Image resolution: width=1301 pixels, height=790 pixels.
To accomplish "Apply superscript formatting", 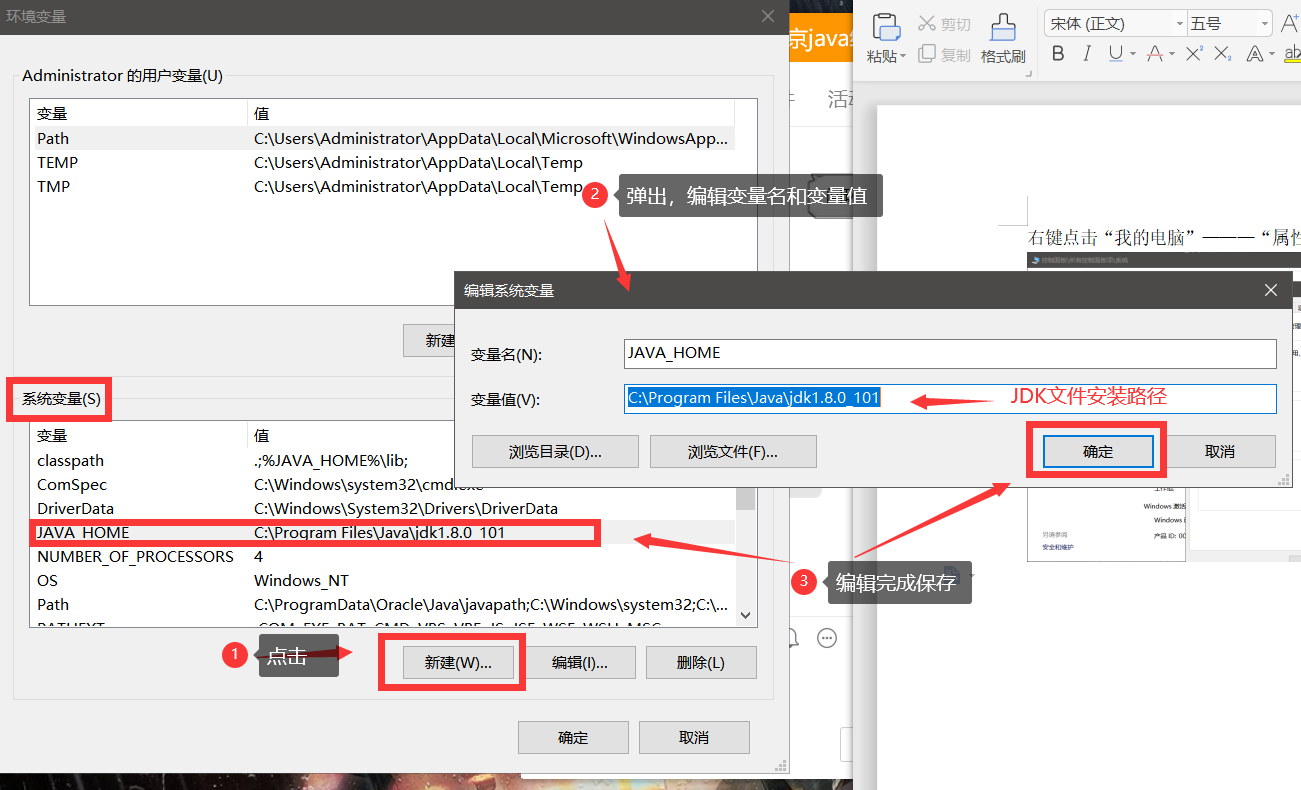I will [x=1192, y=53].
